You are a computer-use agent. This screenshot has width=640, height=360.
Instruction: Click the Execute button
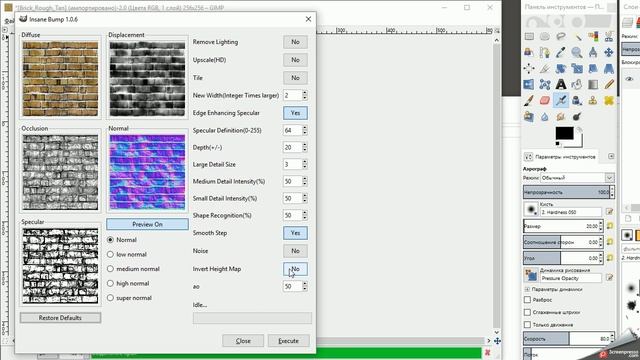click(289, 341)
